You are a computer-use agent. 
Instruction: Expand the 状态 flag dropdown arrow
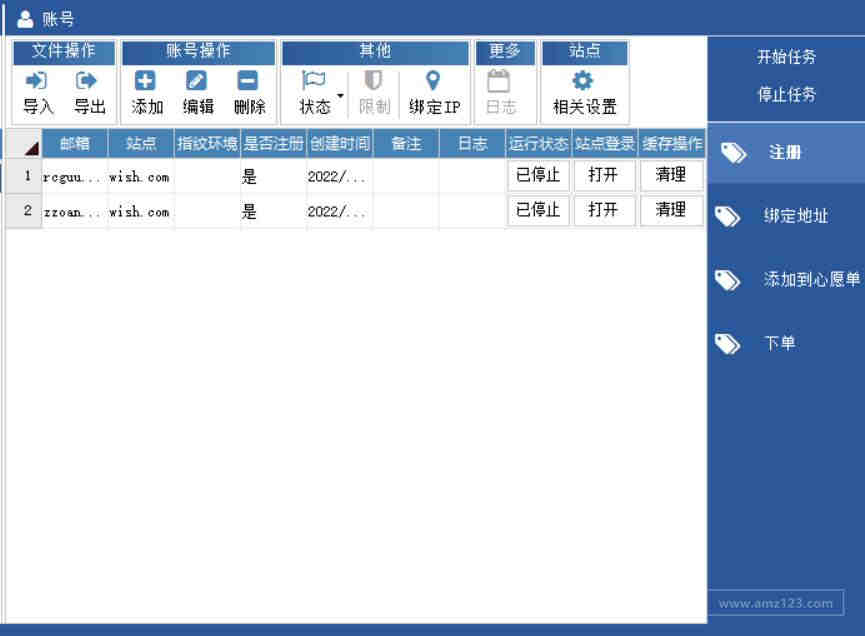click(x=340, y=95)
